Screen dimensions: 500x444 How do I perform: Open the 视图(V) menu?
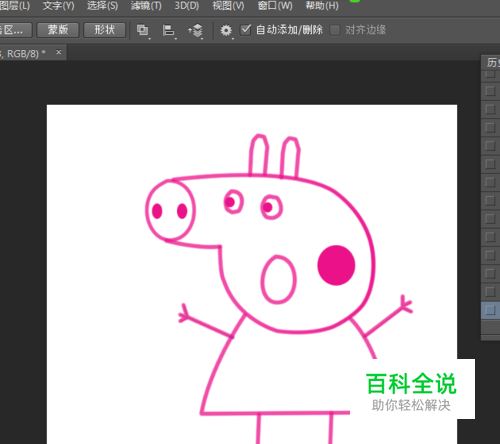tap(228, 6)
